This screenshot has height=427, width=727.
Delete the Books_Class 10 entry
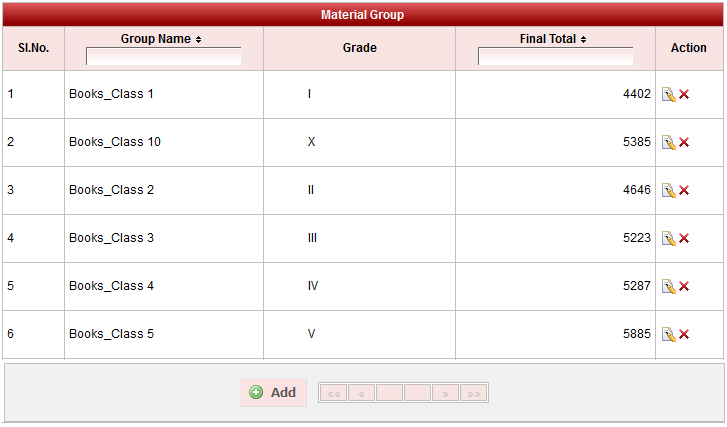point(684,142)
